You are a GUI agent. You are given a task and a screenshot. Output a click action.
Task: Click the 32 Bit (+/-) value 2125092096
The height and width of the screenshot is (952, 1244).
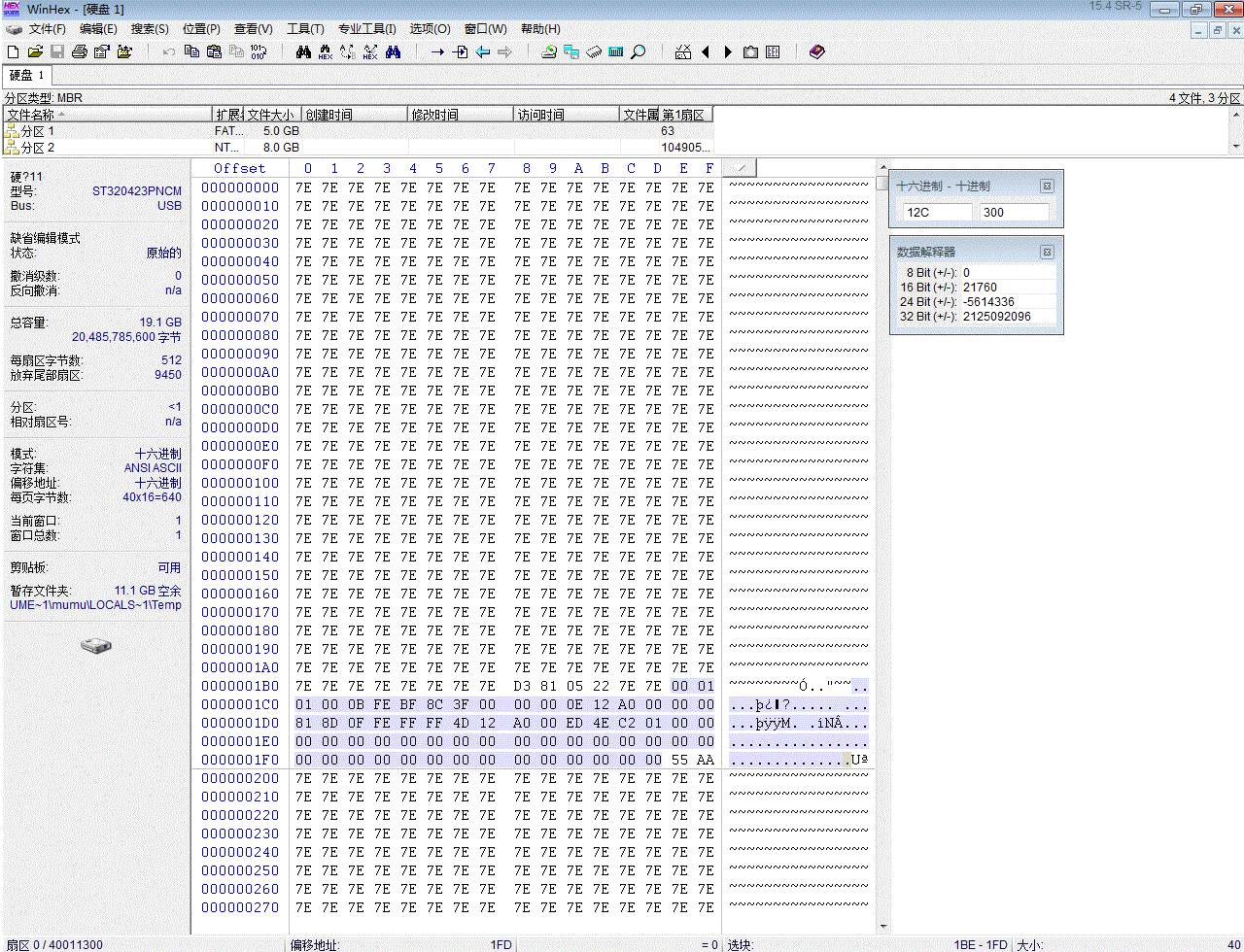(x=997, y=317)
